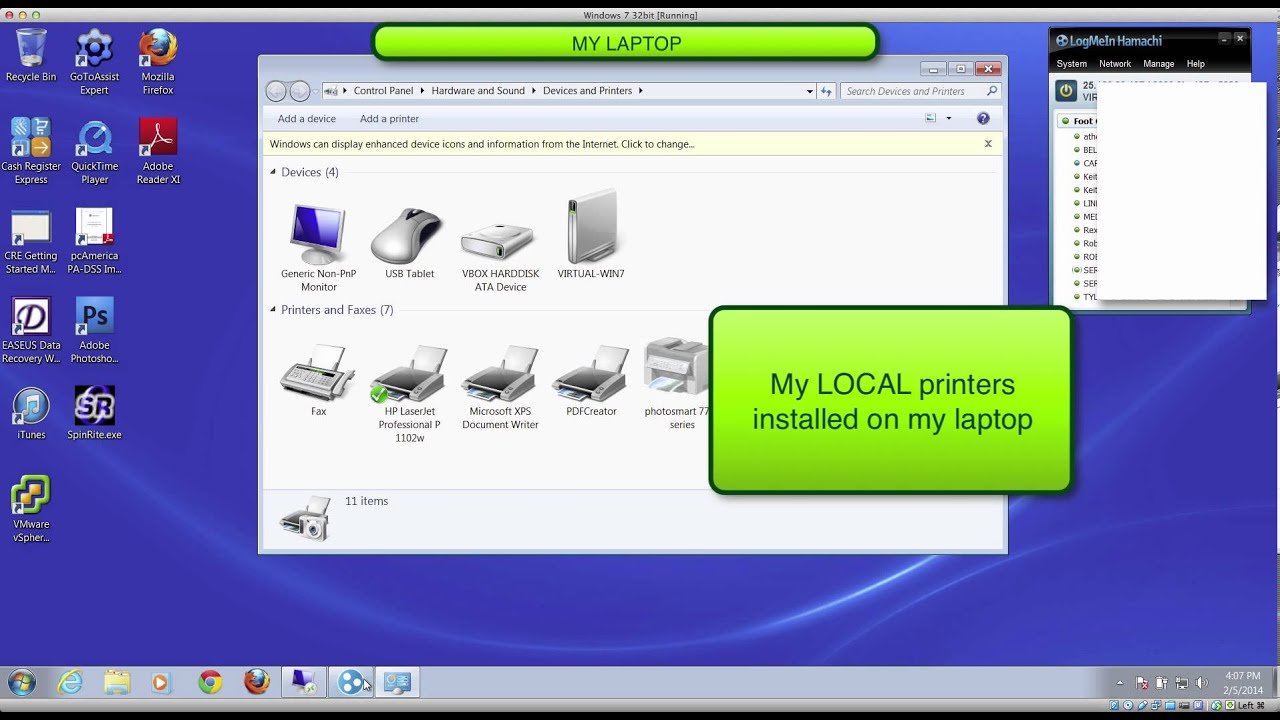Viewport: 1280px width, 720px height.
Task: Open CRE Getting Started desktop file
Action: pos(31,241)
